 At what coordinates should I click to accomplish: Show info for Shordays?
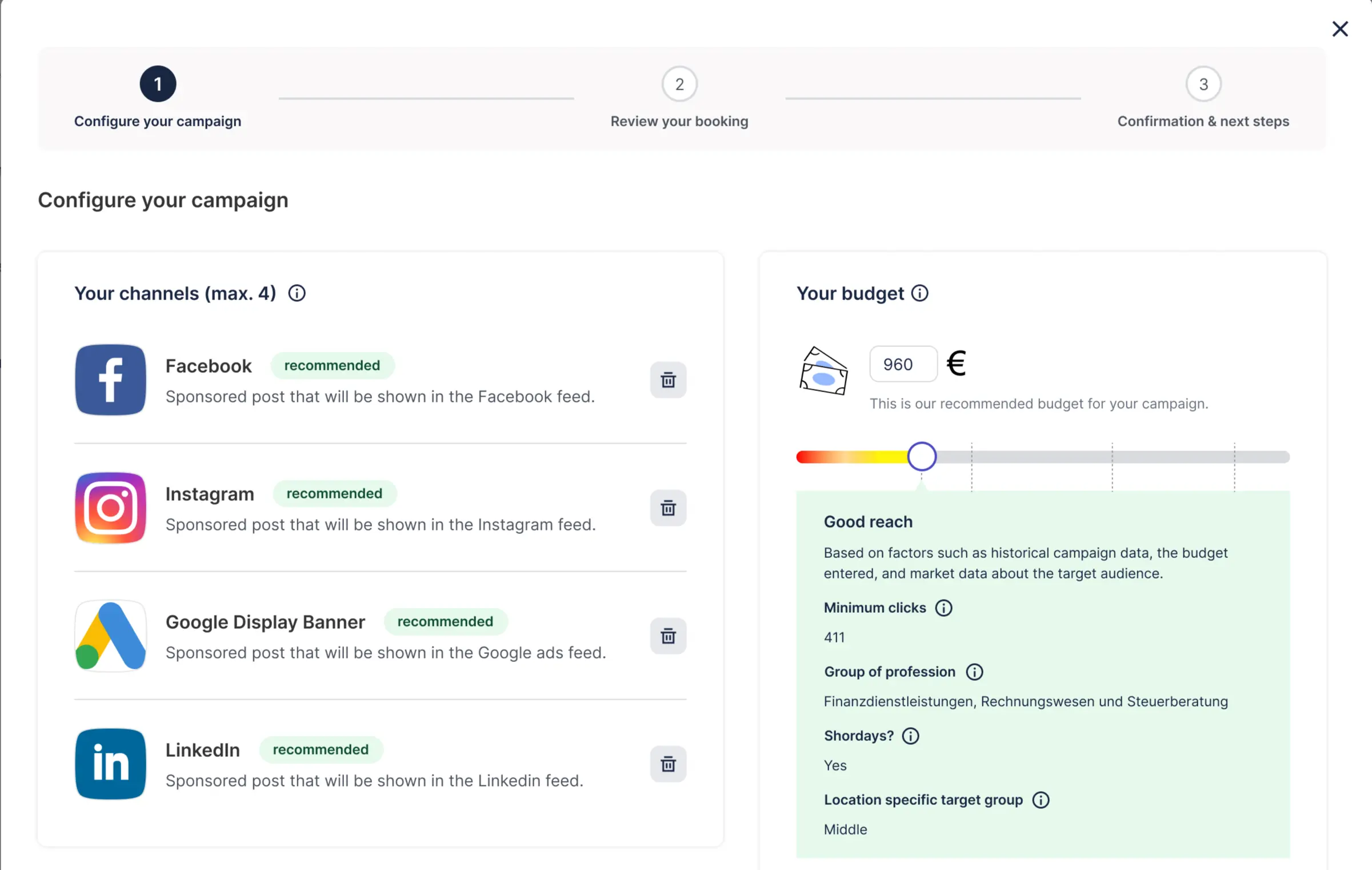tap(910, 736)
